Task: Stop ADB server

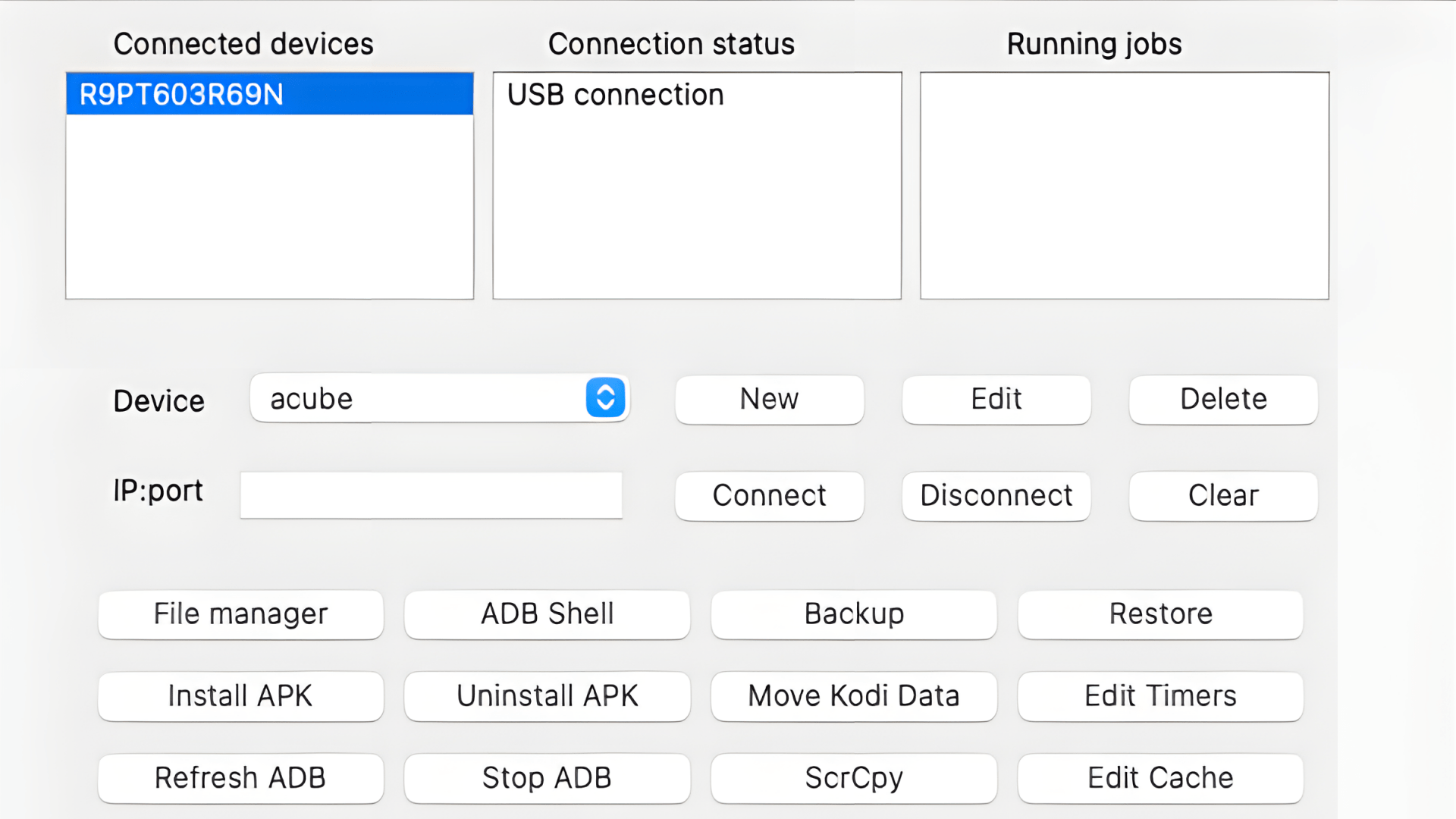Action: coord(547,778)
